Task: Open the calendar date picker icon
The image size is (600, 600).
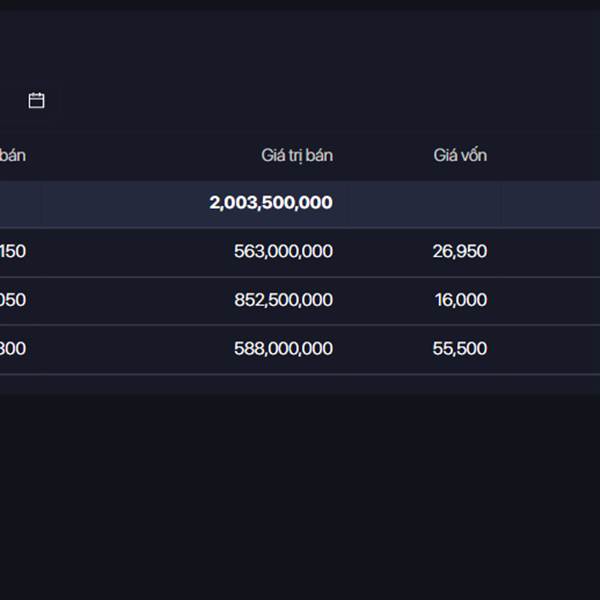Action: point(37,100)
